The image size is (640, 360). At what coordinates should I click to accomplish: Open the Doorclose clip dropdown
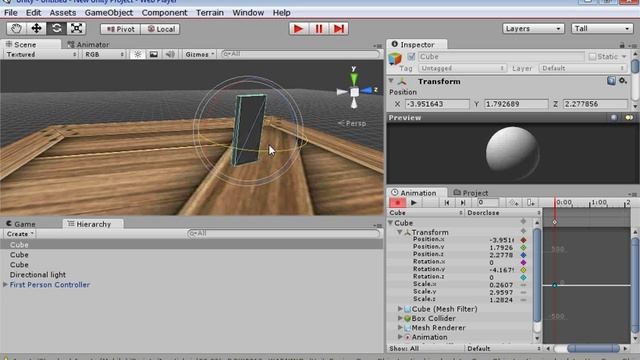[503, 213]
